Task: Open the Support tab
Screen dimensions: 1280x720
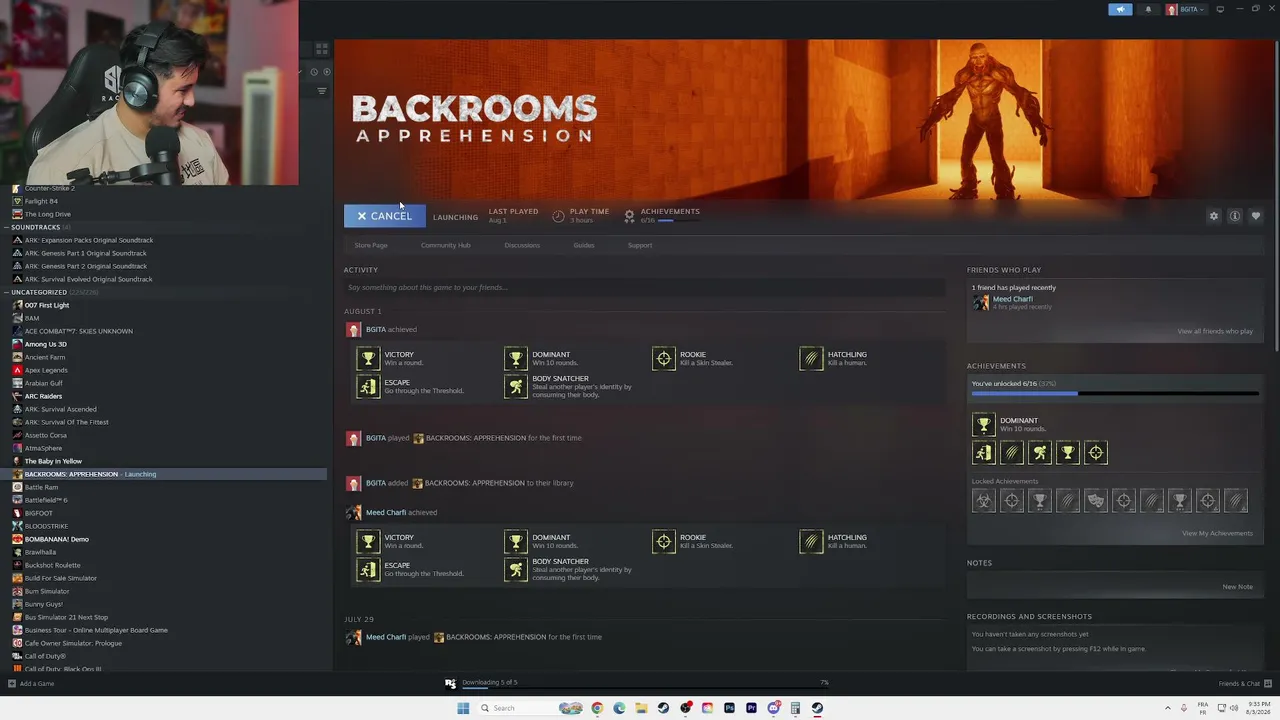Action: (640, 245)
